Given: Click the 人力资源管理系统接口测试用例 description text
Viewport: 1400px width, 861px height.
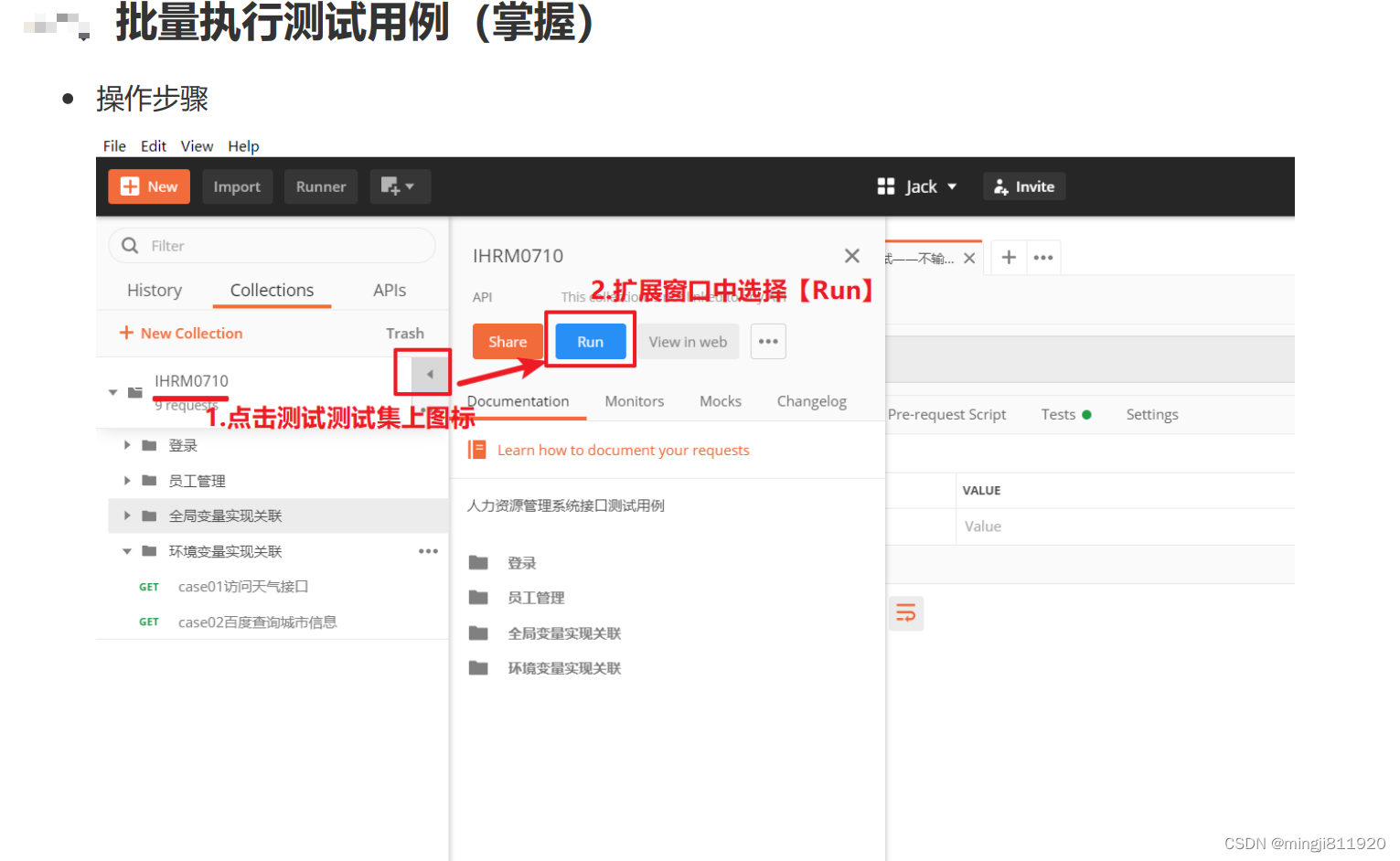Looking at the screenshot, I should (566, 505).
